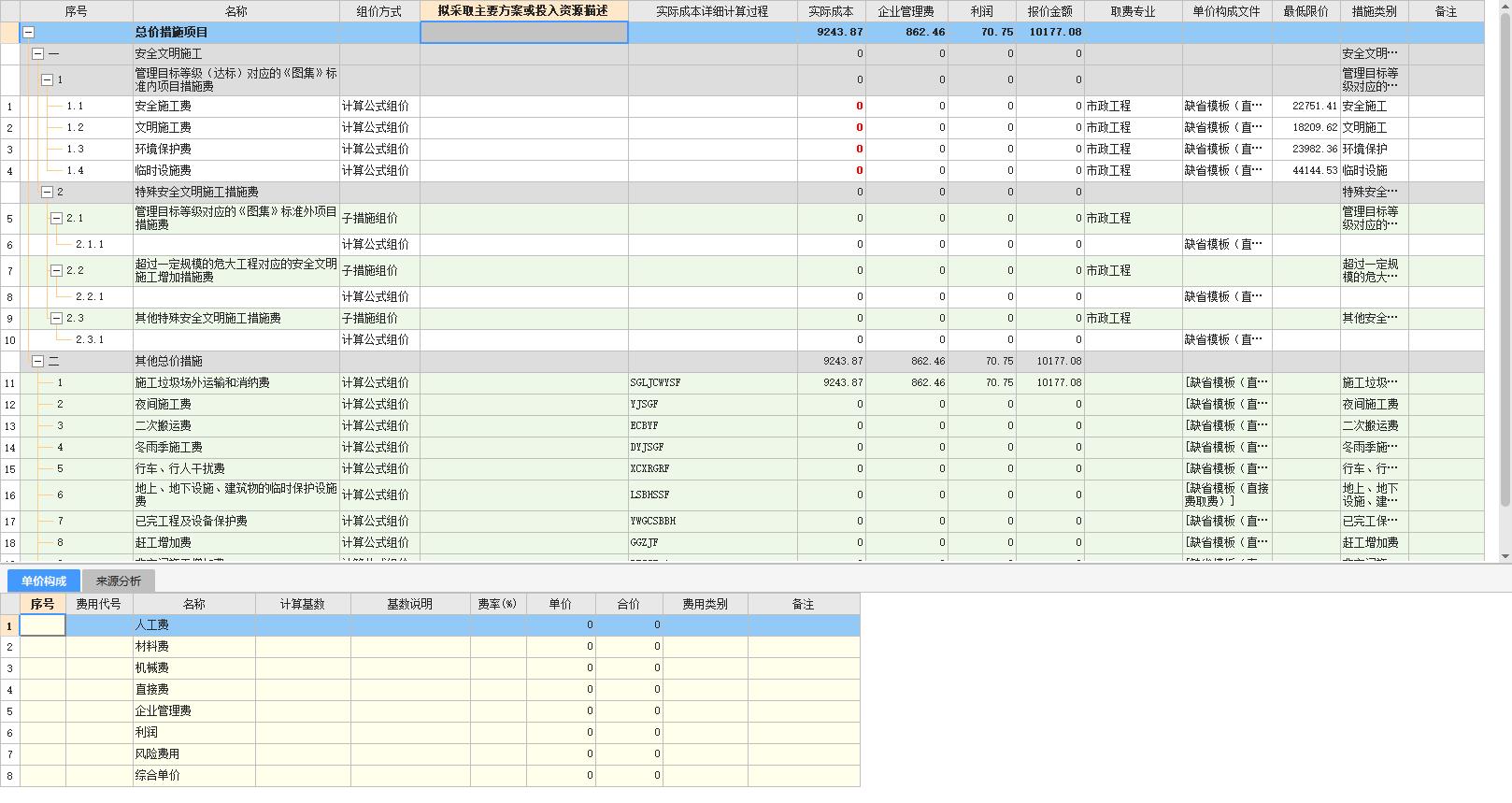Collapse node 2.1 in the tree
Viewport: 1512px width, 803px height.
coord(56,219)
